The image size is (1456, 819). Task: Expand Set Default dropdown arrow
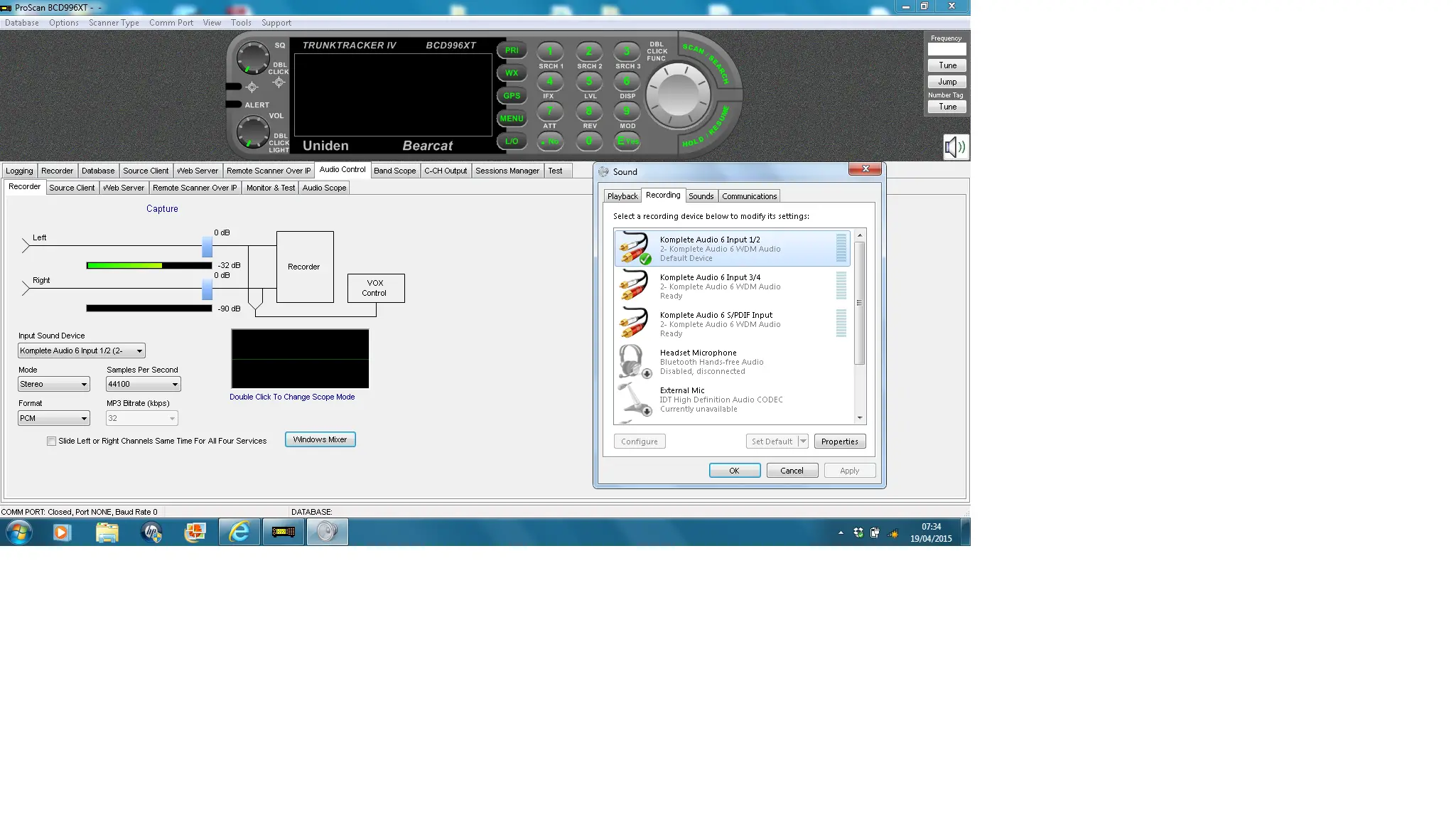point(803,441)
